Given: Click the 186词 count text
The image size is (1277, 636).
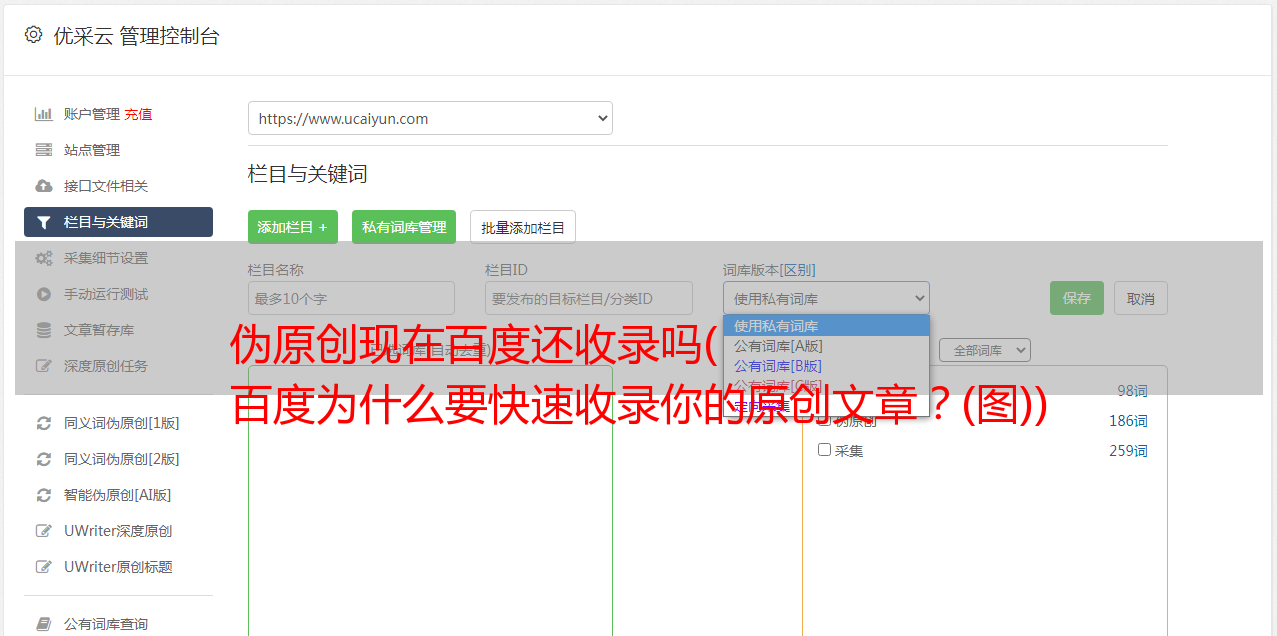Looking at the screenshot, I should 1128,421.
